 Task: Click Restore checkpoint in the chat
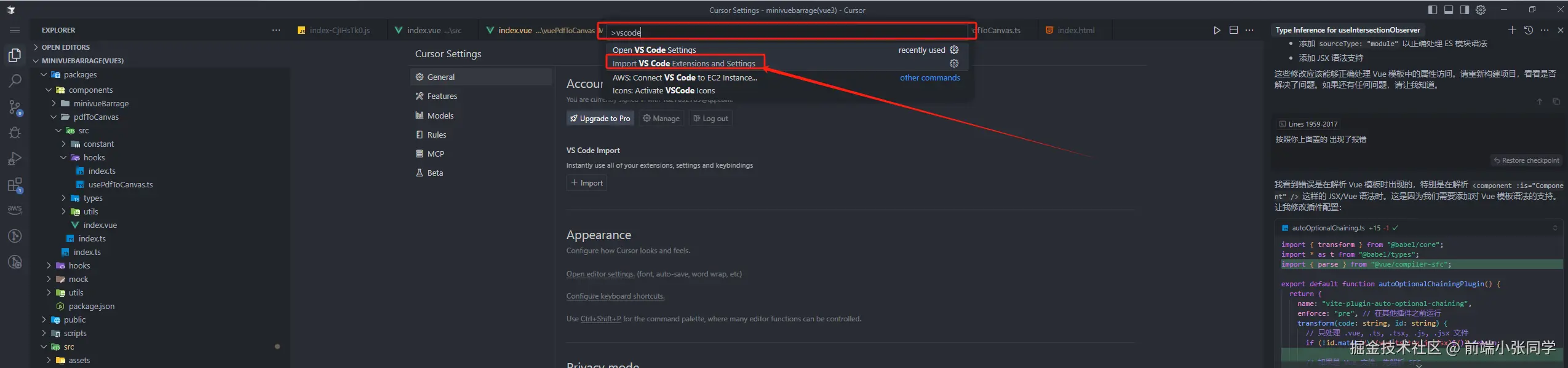coord(1526,160)
